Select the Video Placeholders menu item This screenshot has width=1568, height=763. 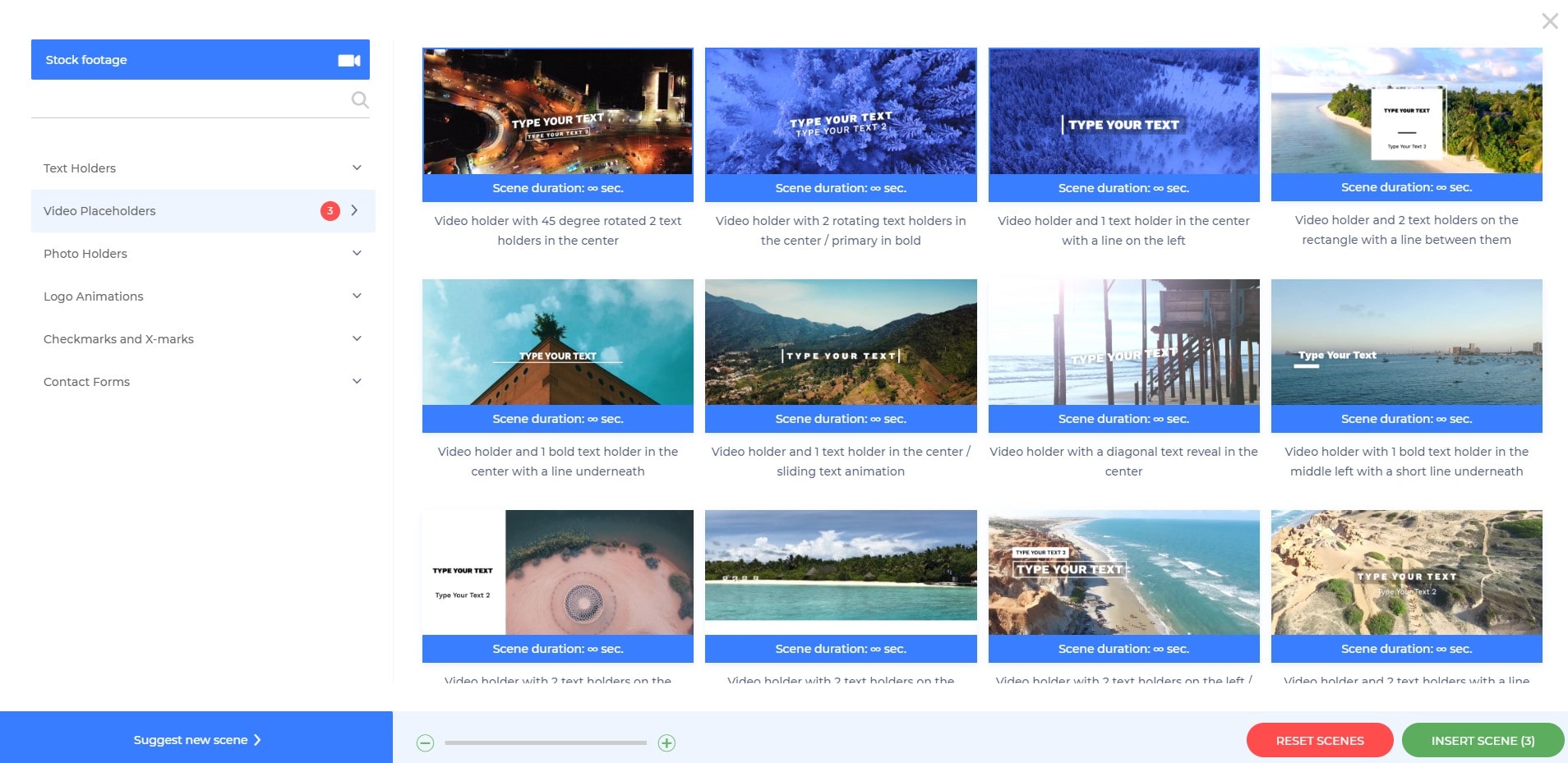(x=99, y=211)
